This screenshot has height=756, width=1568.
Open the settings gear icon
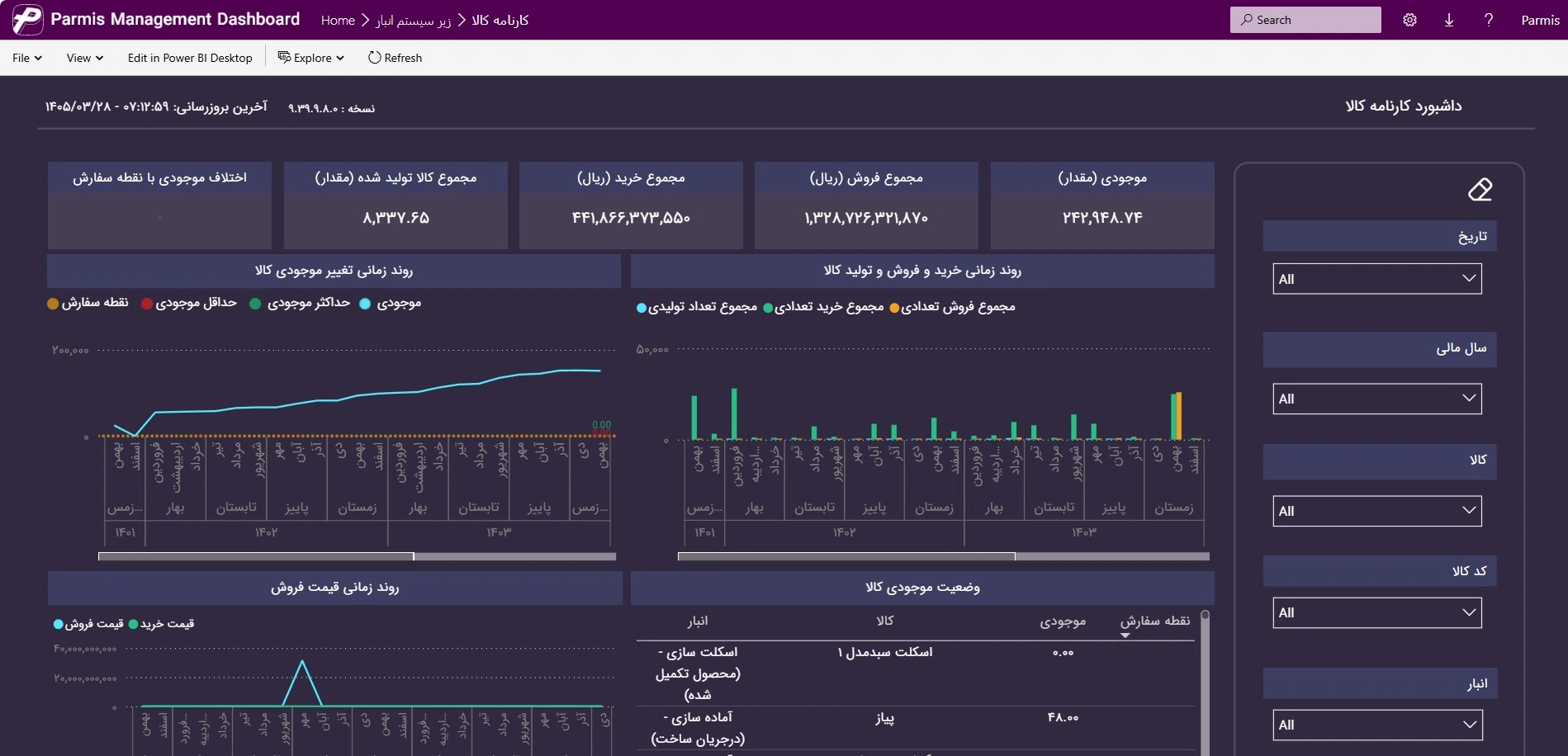click(x=1409, y=20)
